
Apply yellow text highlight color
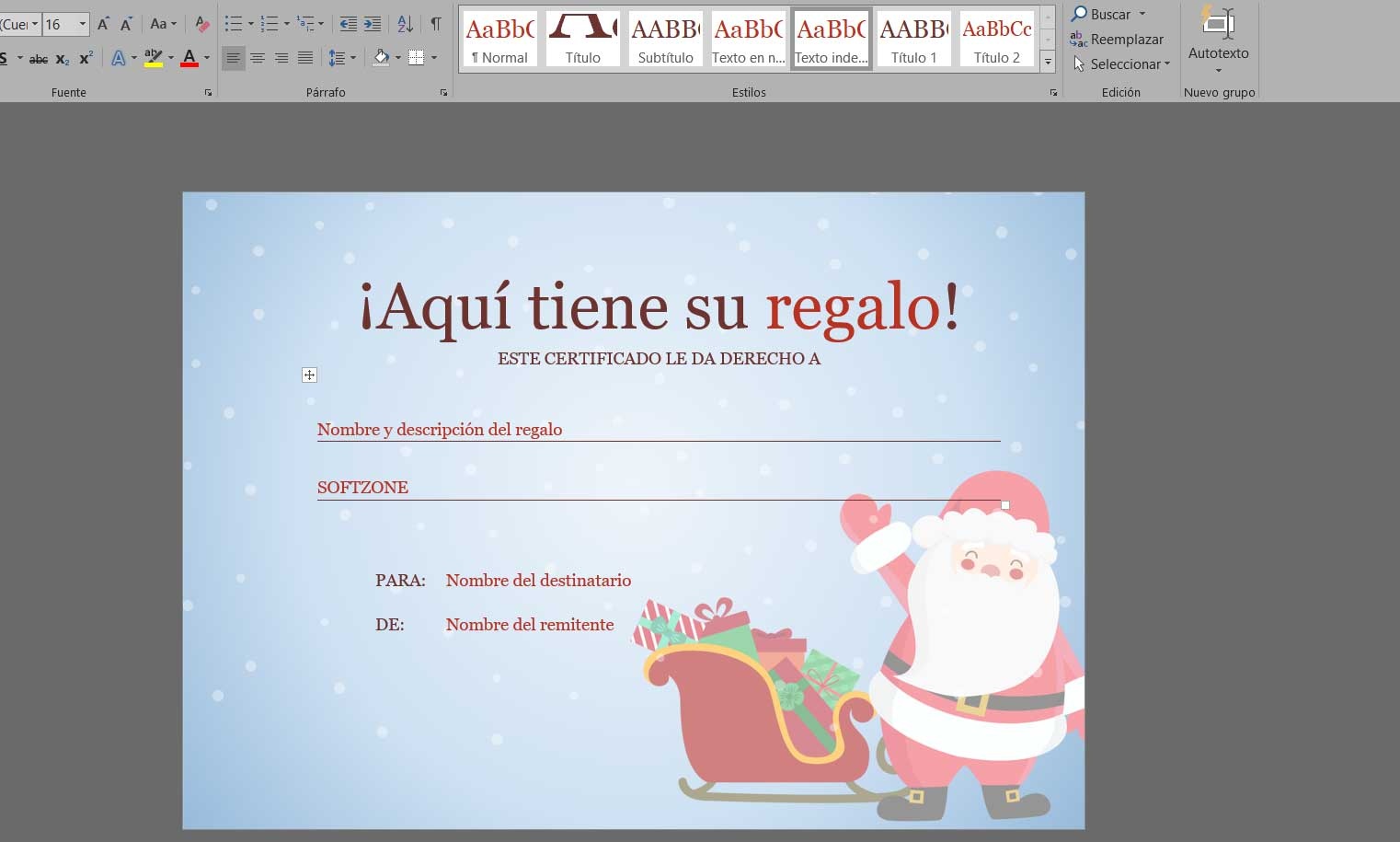[x=154, y=59]
